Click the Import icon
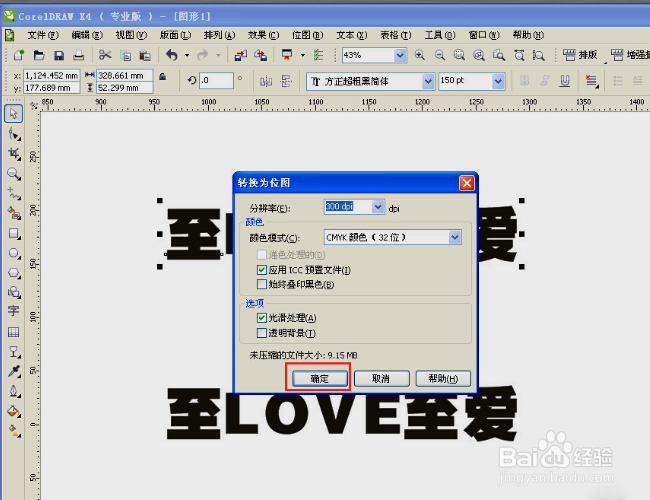Screen dimensions: 650x500 pyautogui.click(x=240, y=55)
